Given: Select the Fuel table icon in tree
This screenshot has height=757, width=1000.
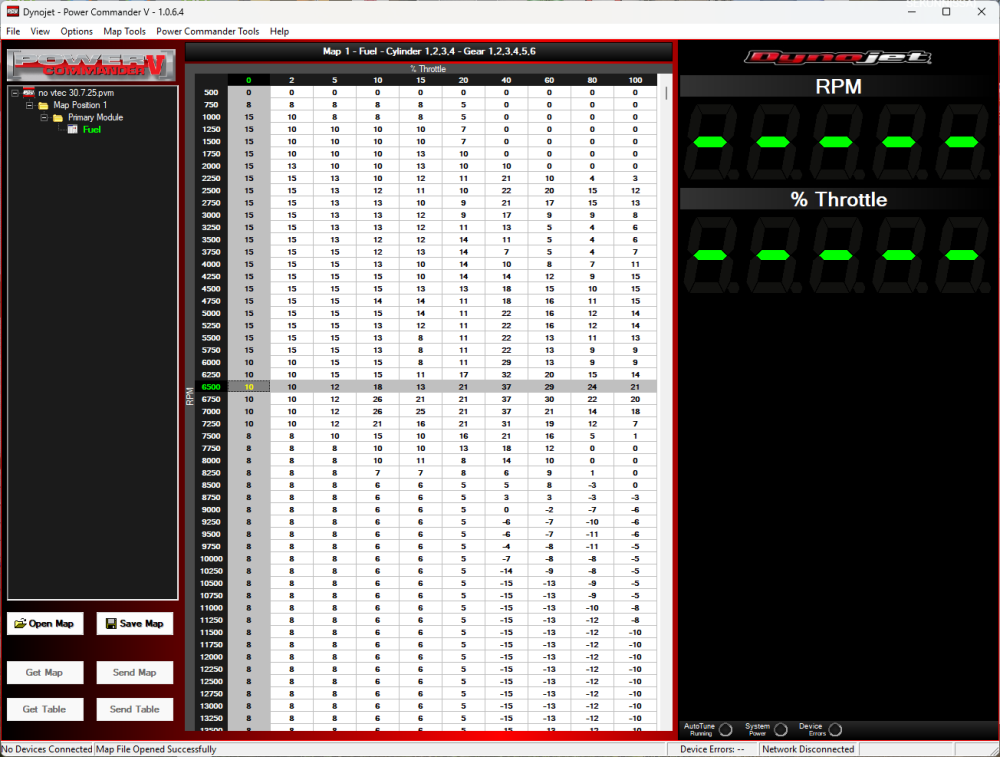Looking at the screenshot, I should click(73, 130).
